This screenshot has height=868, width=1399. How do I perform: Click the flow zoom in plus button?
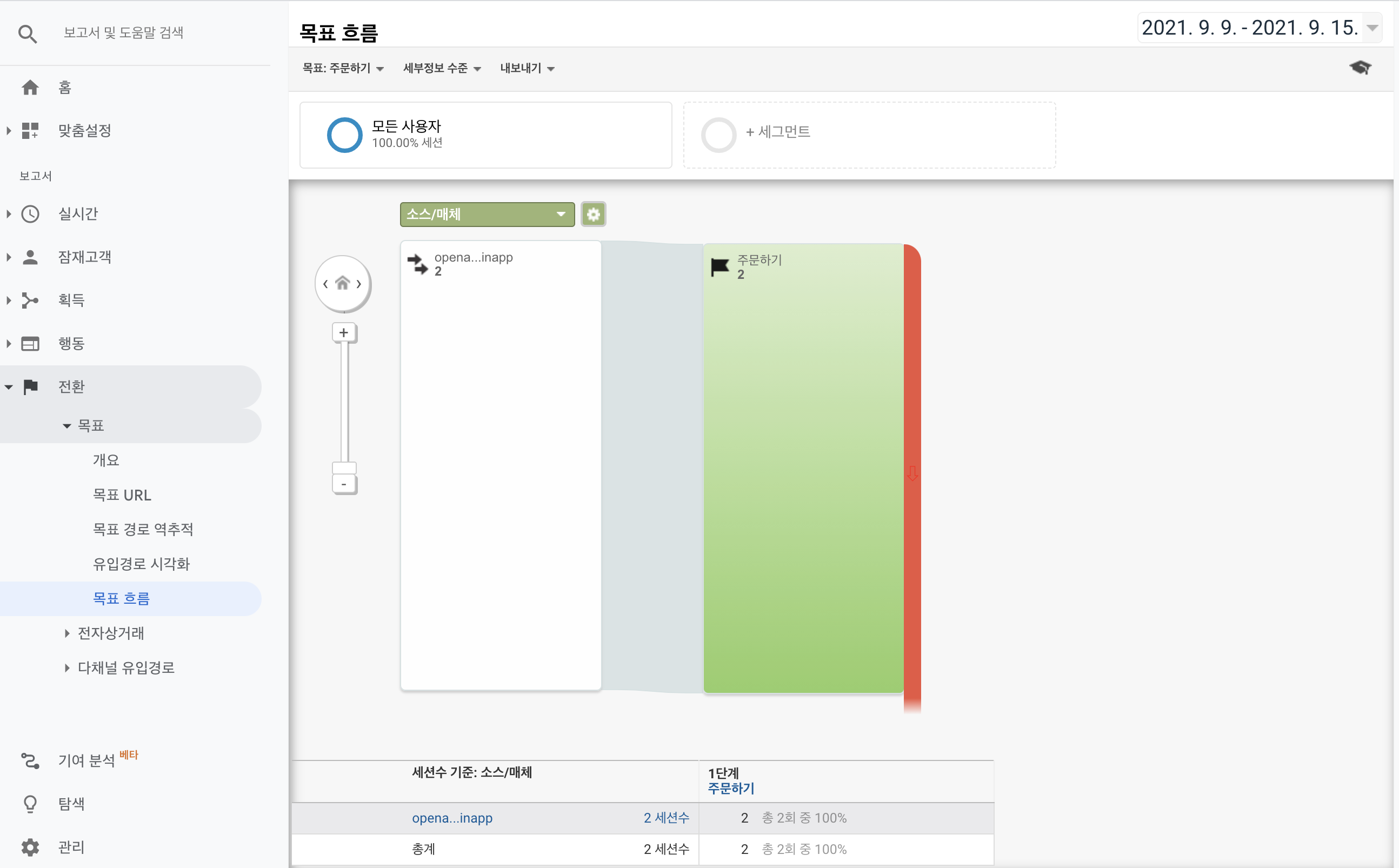tap(344, 332)
